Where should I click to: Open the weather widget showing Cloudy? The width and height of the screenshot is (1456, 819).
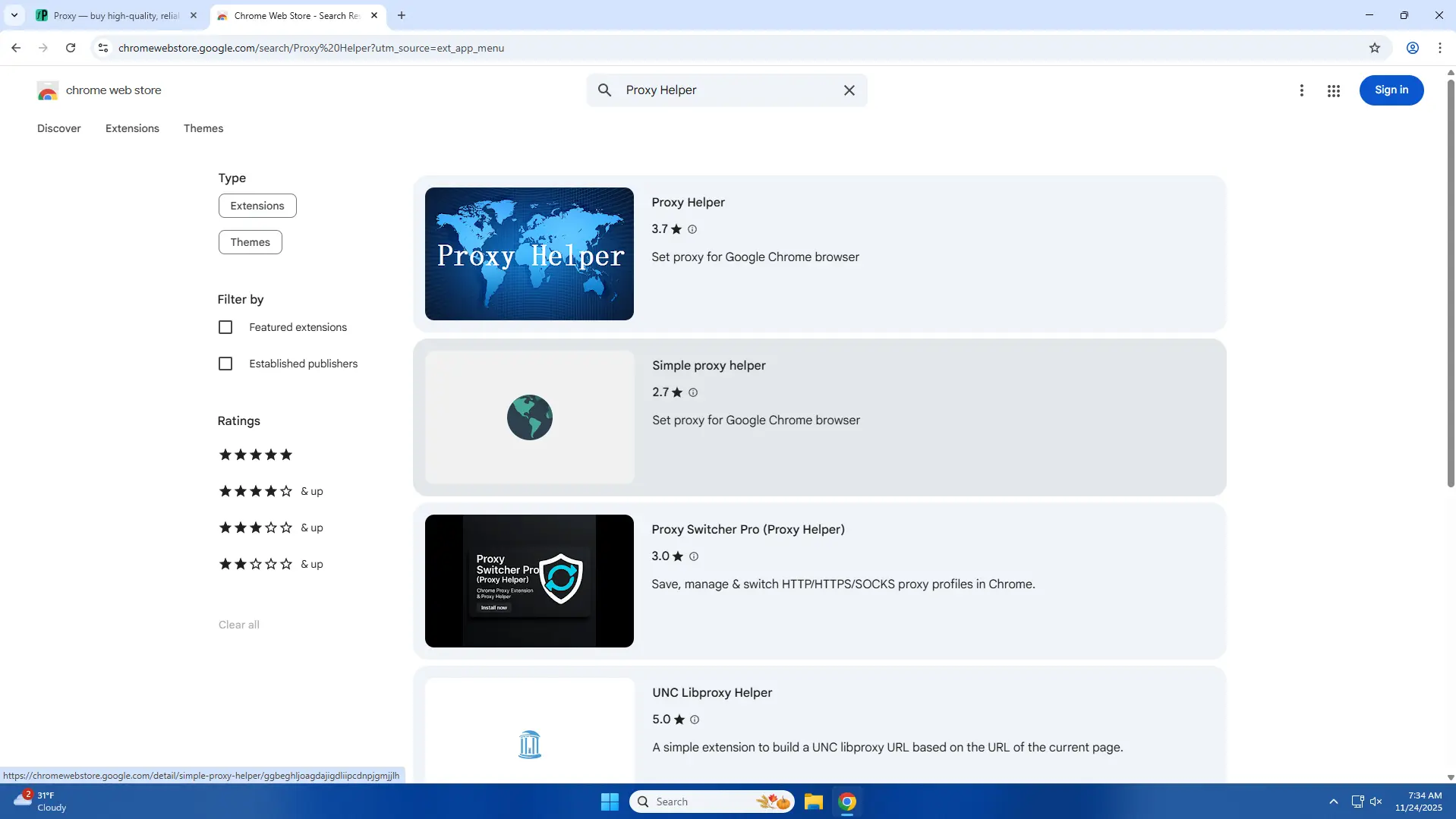[x=41, y=802]
